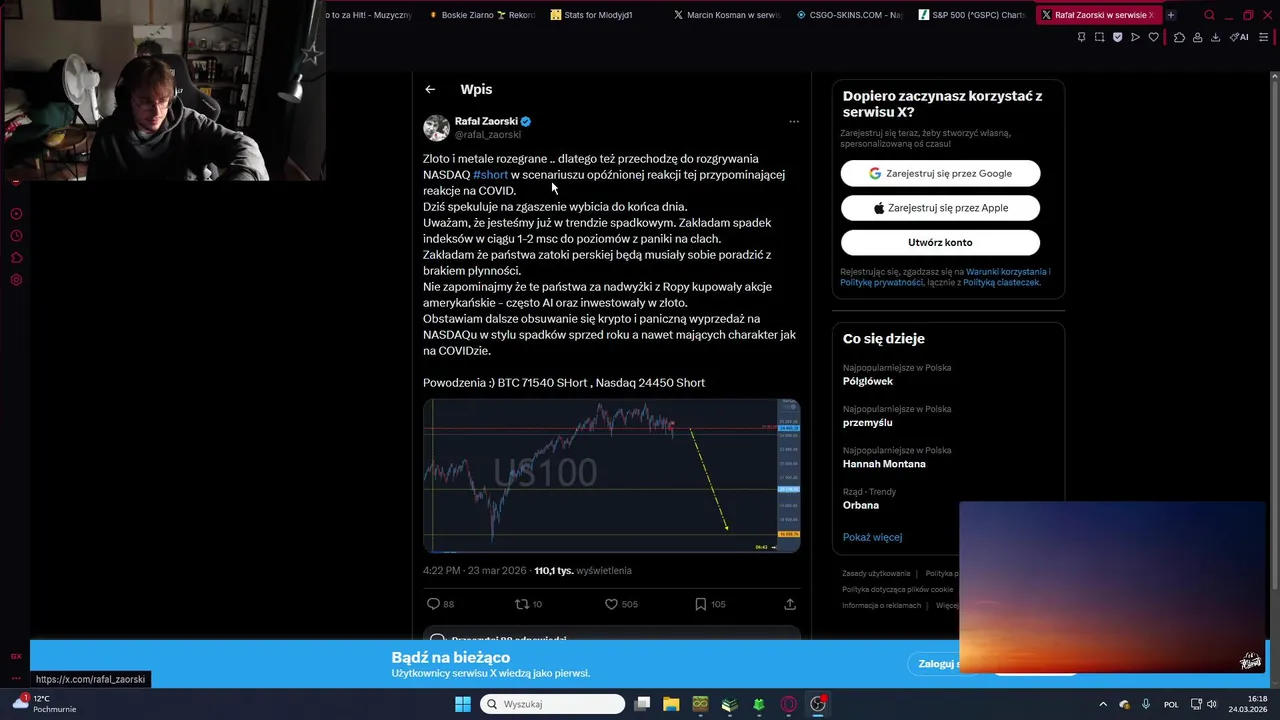Open the AI assistant toolbar button
The height and width of the screenshot is (720, 1280).
tap(1239, 37)
